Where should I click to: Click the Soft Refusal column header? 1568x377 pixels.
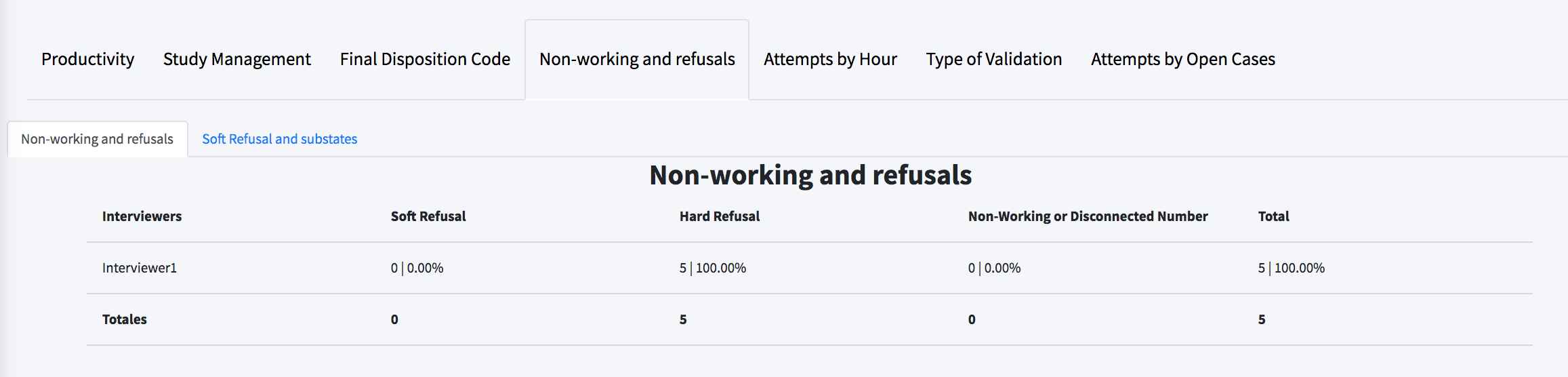428,216
